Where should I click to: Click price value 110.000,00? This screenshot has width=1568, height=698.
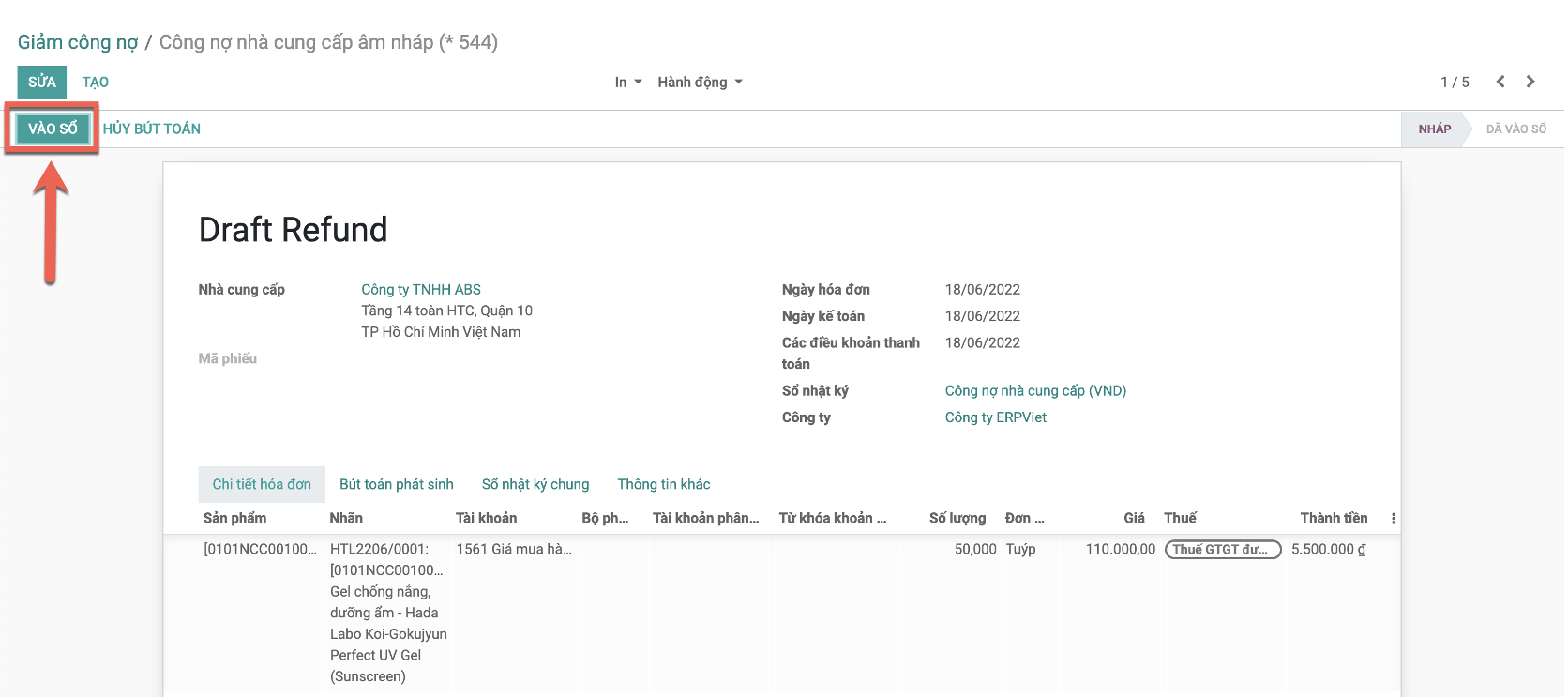[x=1121, y=550]
